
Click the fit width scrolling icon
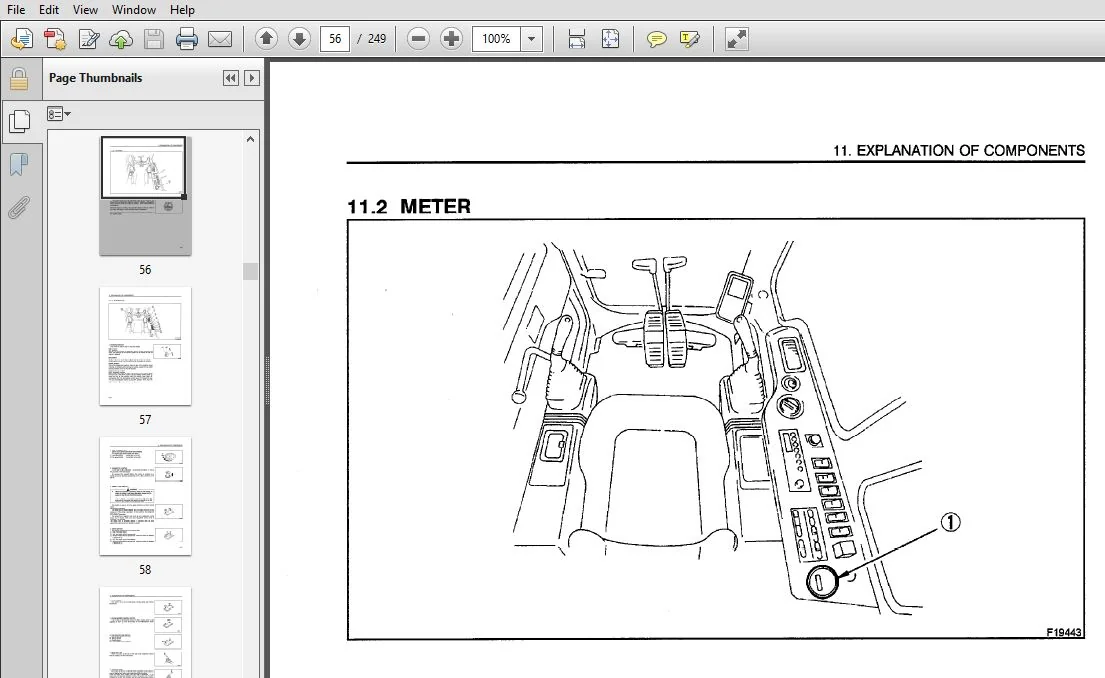pyautogui.click(x=576, y=39)
